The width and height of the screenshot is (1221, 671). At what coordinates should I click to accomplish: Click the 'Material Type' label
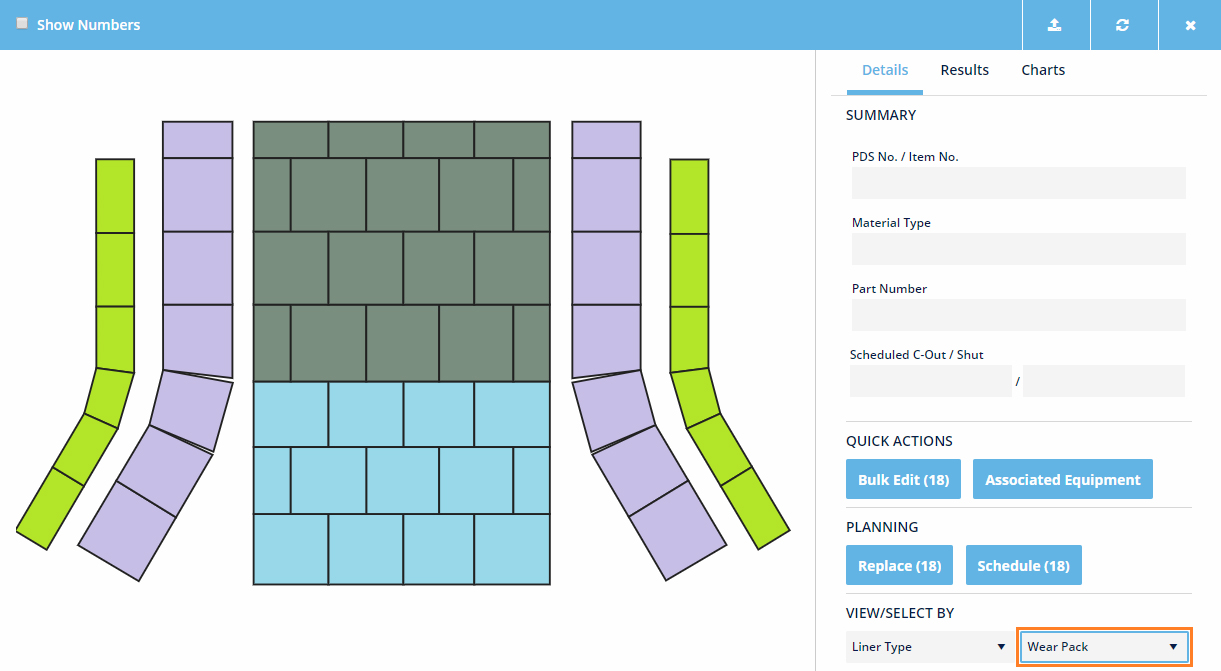click(x=891, y=223)
